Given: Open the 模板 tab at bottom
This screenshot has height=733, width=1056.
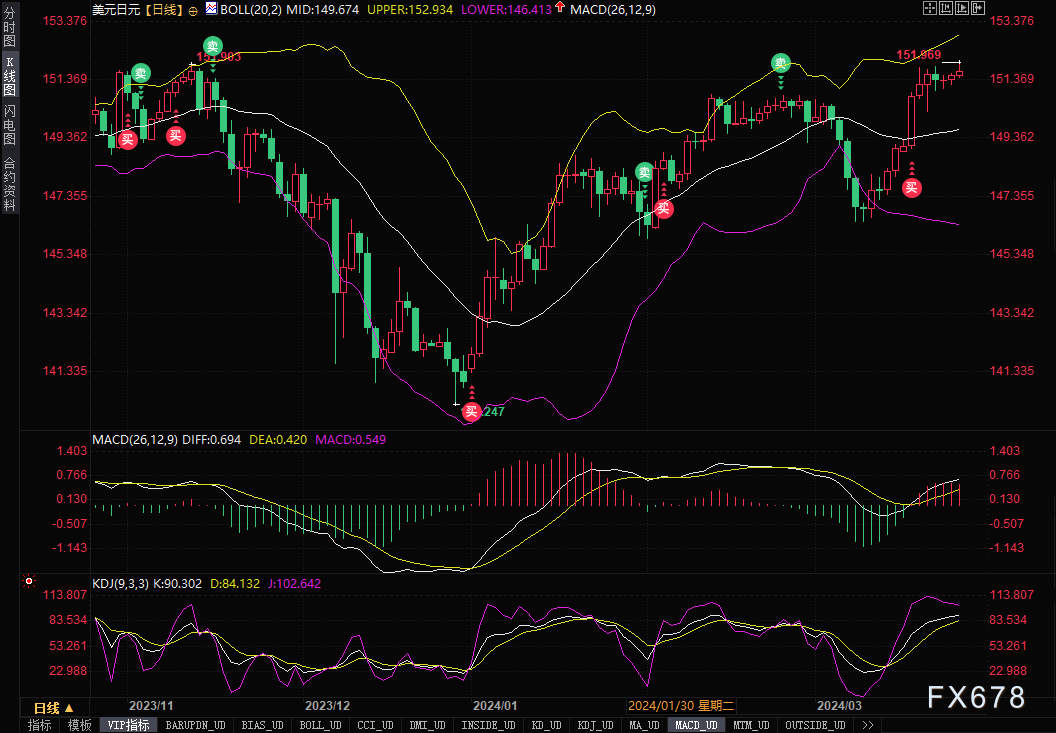Looking at the screenshot, I should (x=80, y=725).
